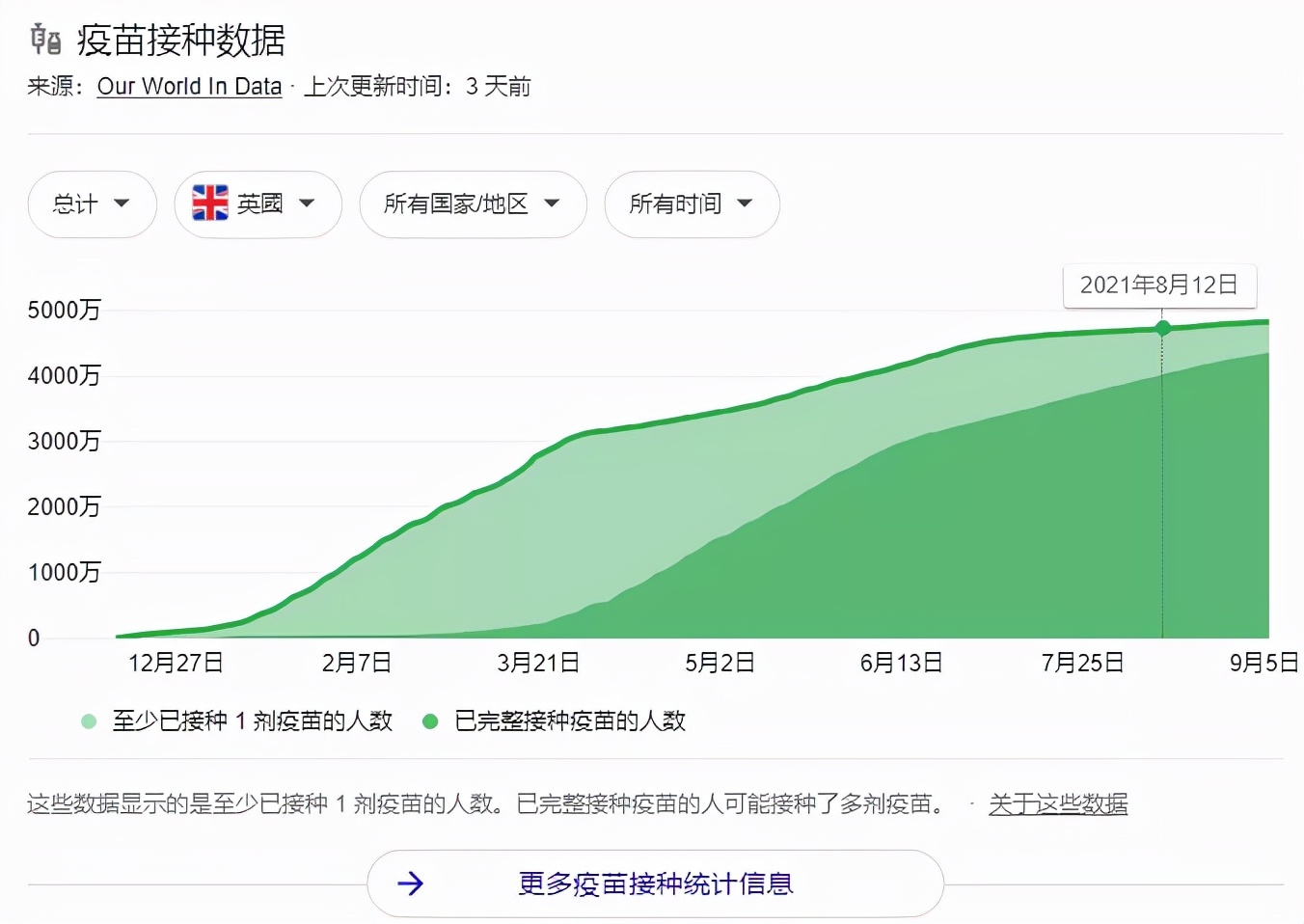The width and height of the screenshot is (1304, 924).
Task: Click the dark green legend dot
Action: [x=430, y=720]
